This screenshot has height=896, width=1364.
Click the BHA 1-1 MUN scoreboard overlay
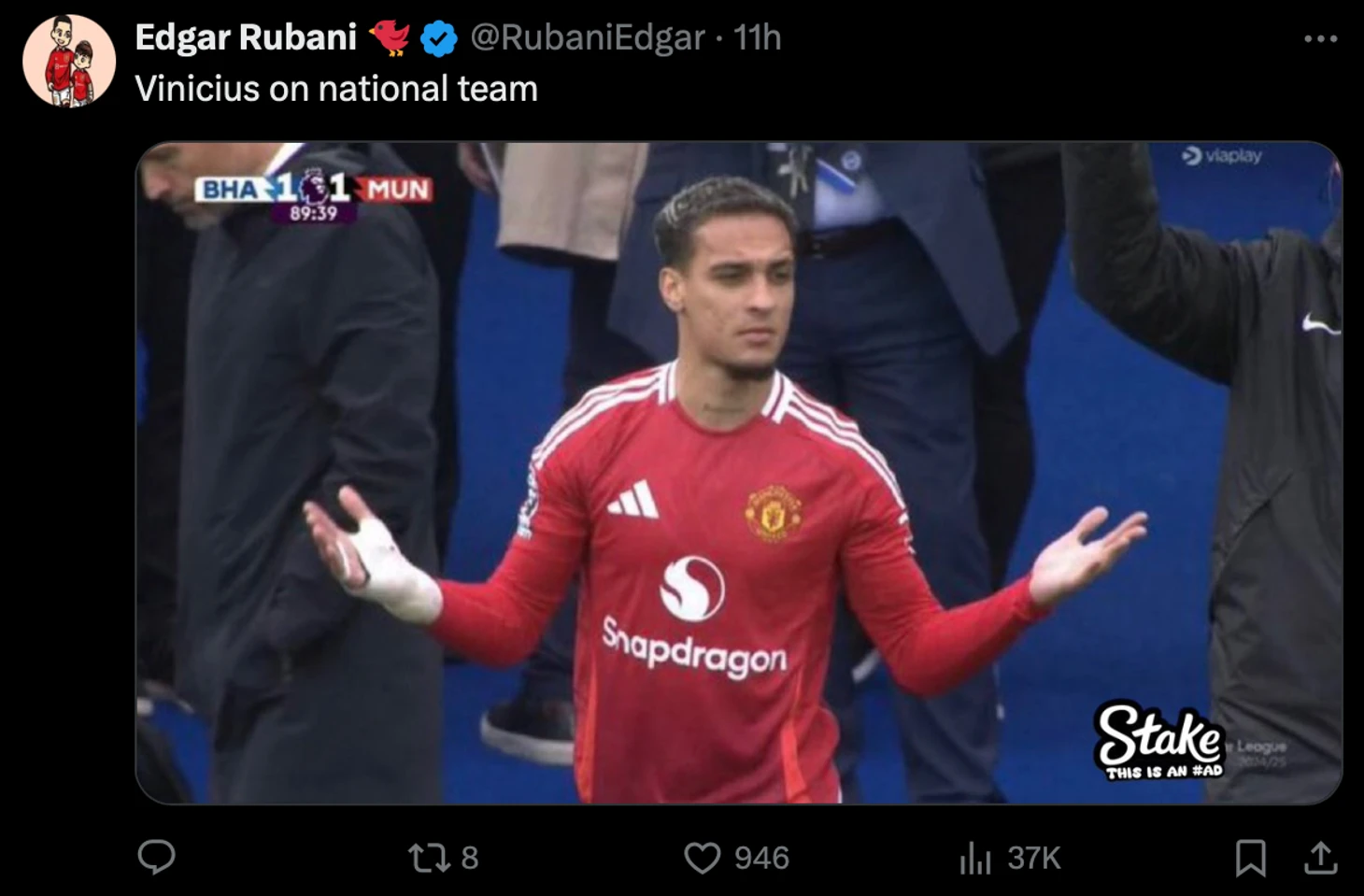(x=314, y=195)
